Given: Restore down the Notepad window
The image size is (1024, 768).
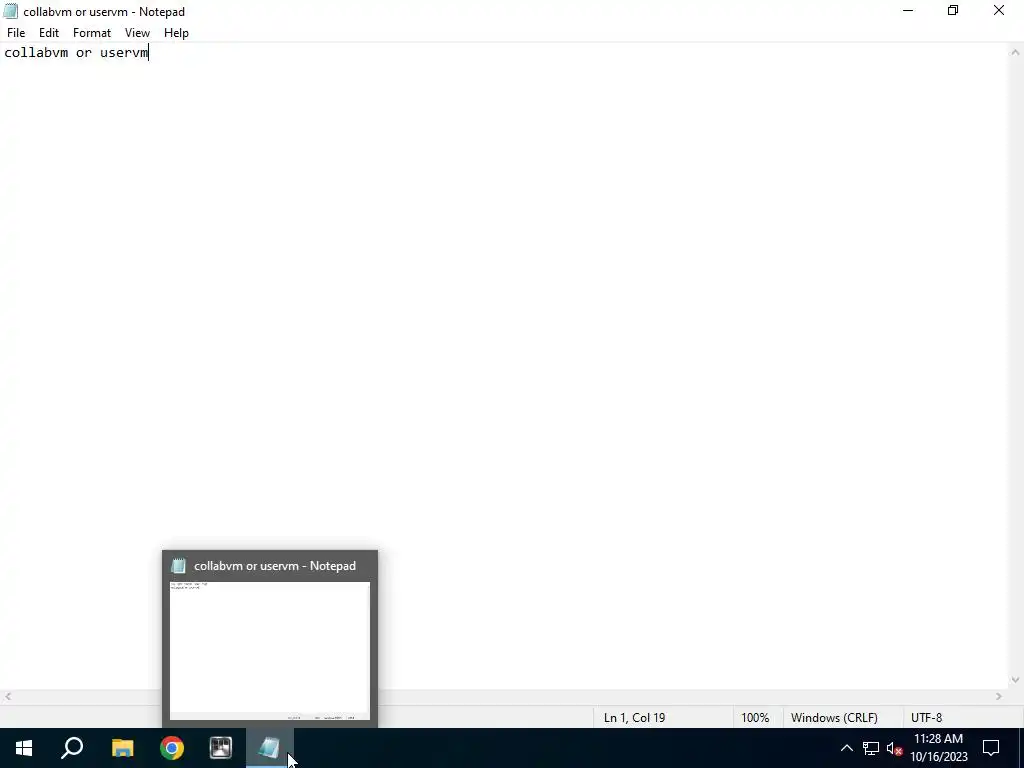Looking at the screenshot, I should tap(953, 11).
